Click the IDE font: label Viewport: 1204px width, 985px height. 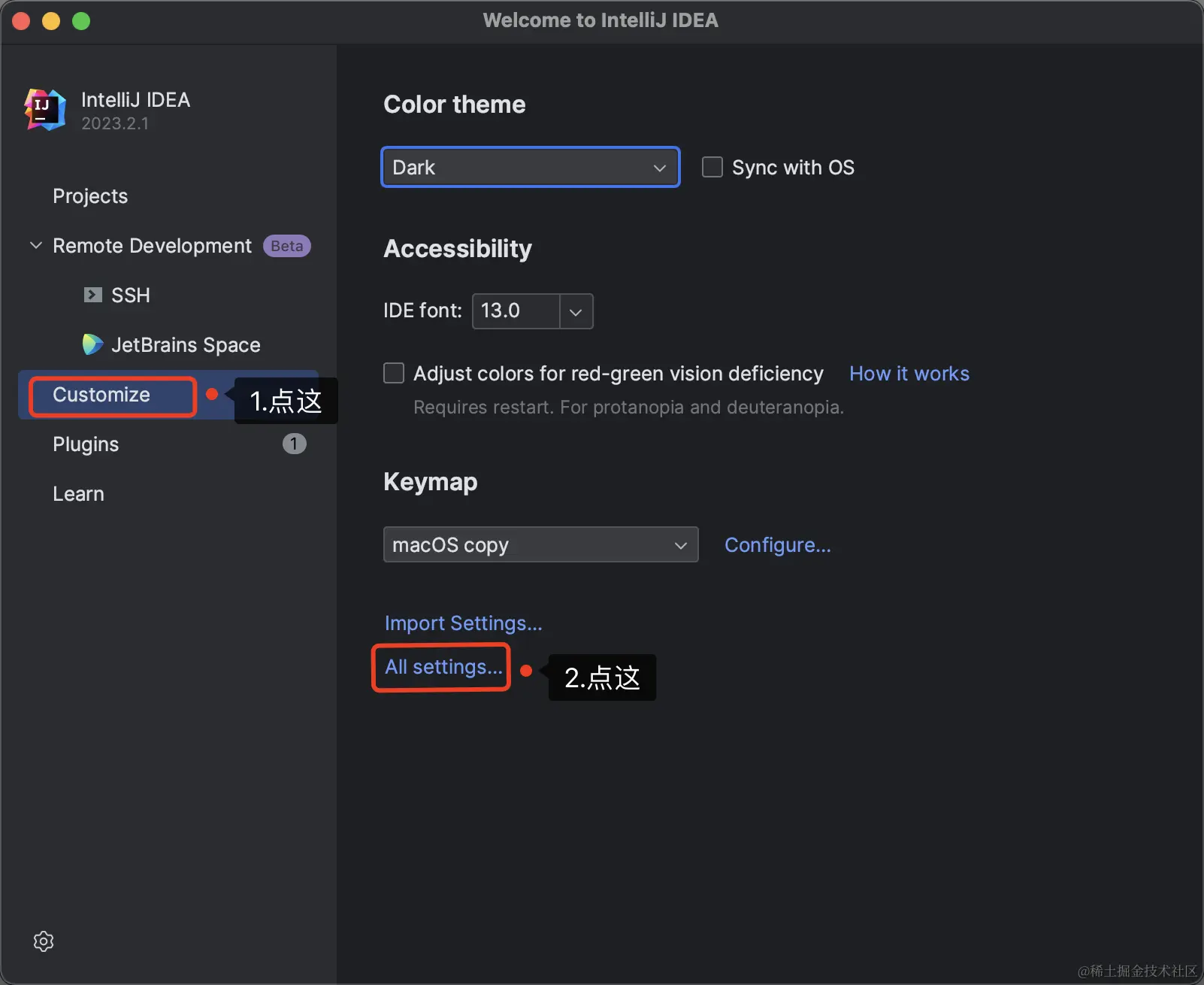click(x=422, y=311)
